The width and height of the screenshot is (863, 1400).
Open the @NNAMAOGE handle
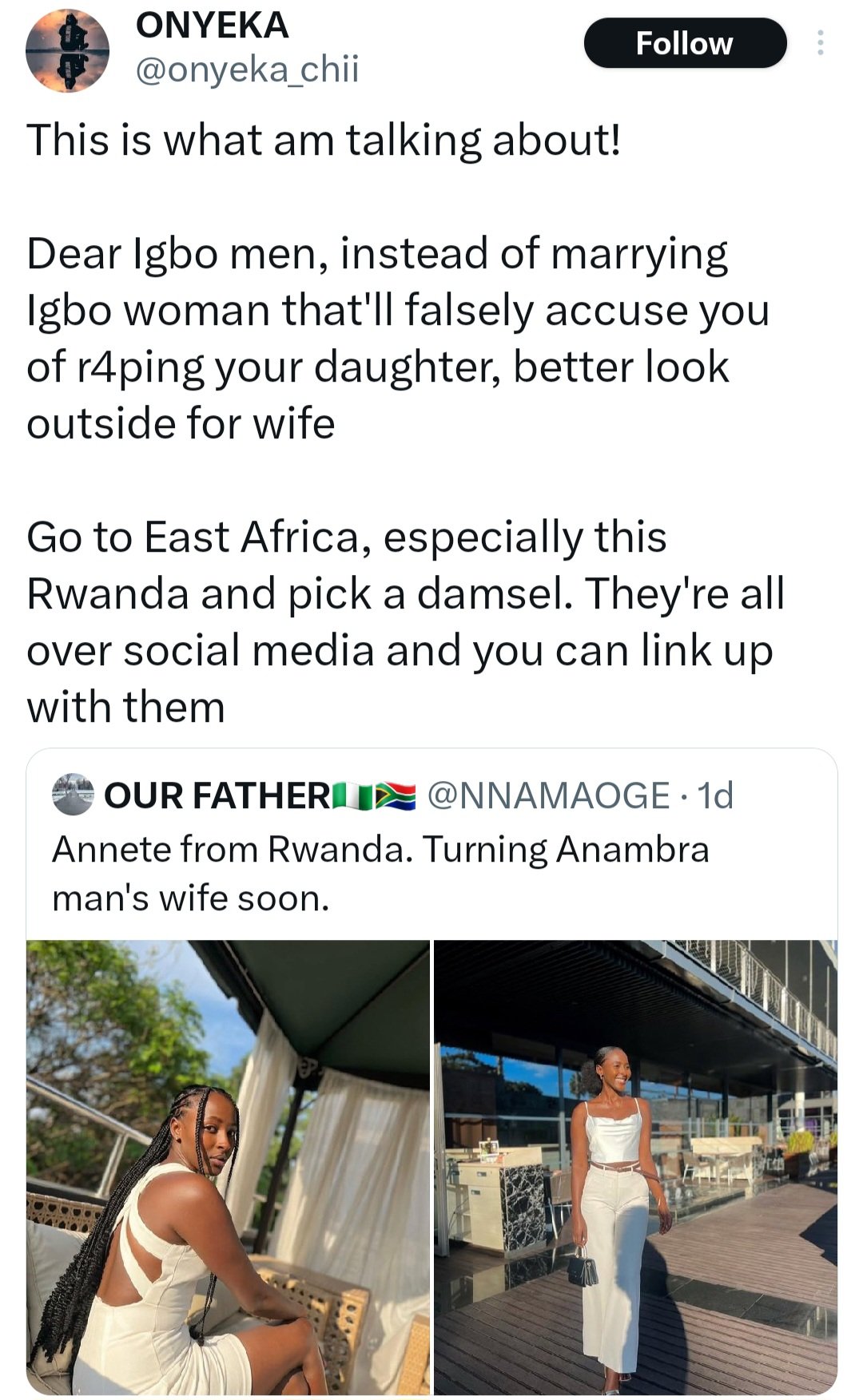coord(548,795)
